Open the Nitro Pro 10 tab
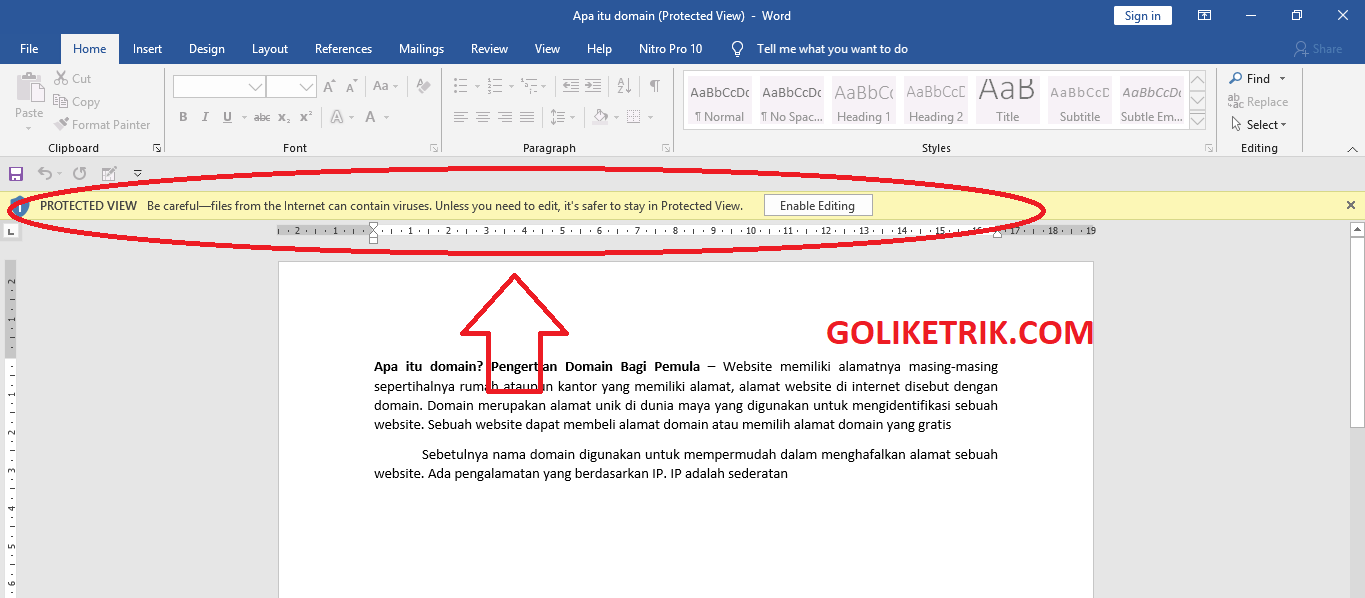This screenshot has height=598, width=1365. (671, 49)
